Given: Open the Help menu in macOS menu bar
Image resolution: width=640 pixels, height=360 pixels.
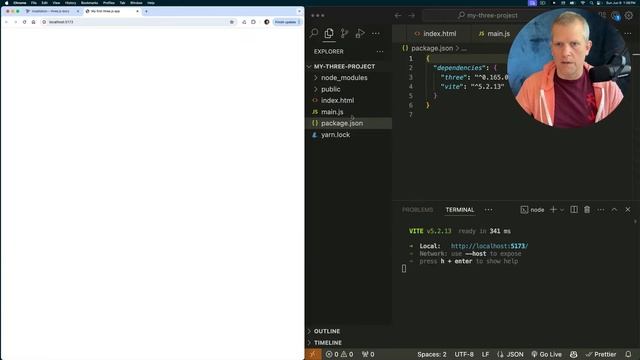Looking at the screenshot, I should [151, 3].
